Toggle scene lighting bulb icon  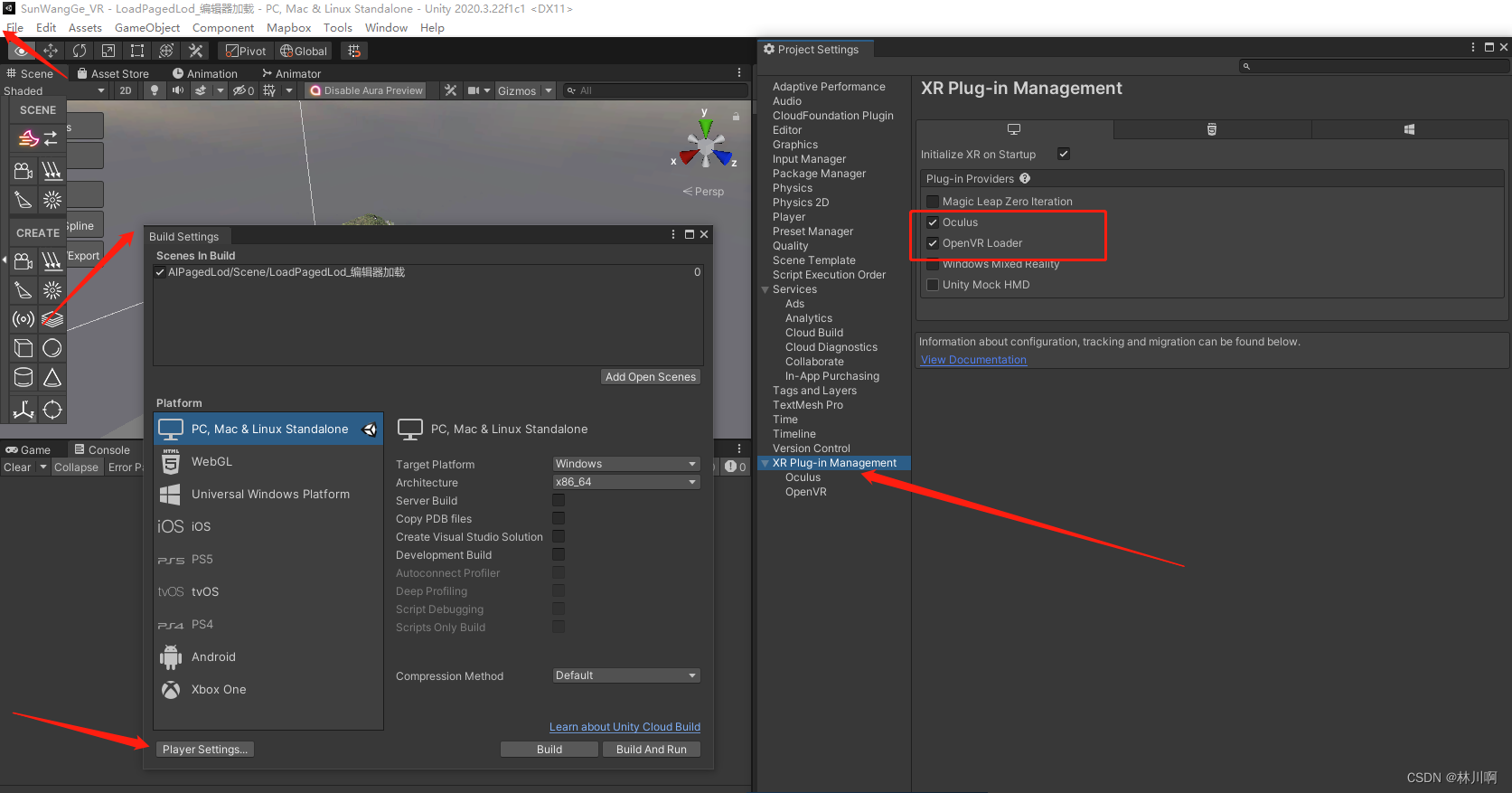point(155,90)
